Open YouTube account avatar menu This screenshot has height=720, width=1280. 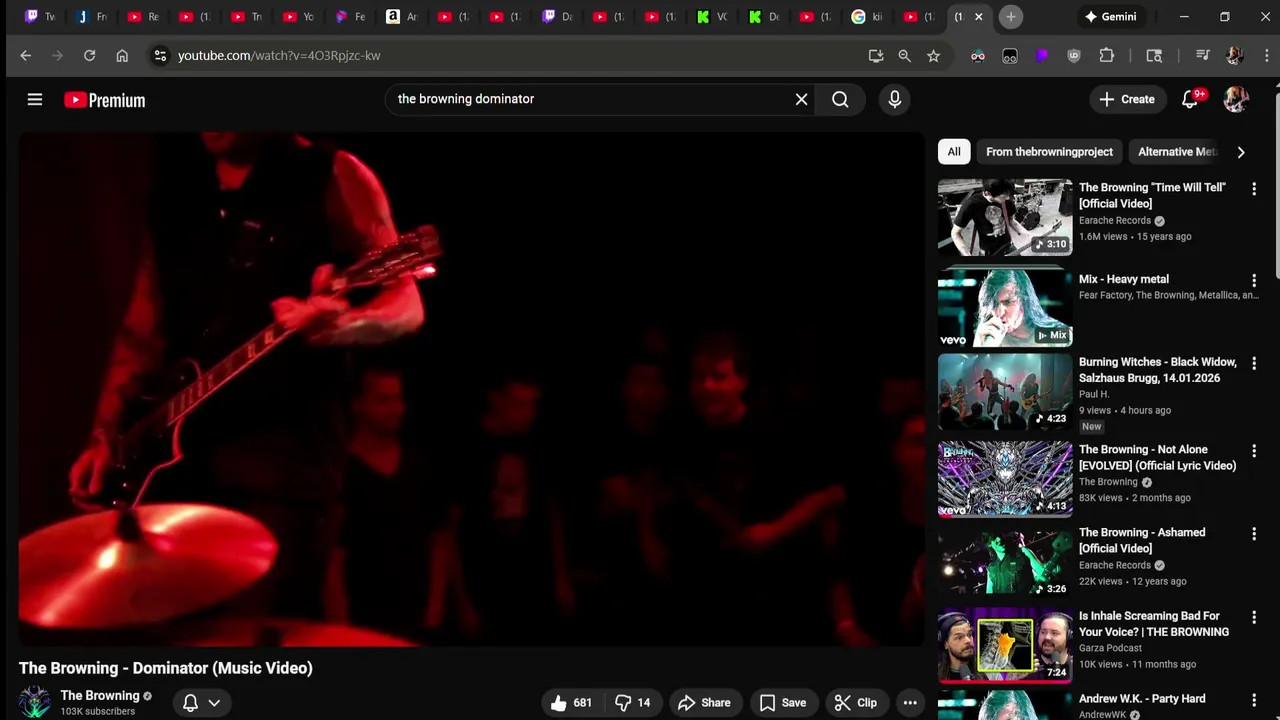coord(1236,99)
